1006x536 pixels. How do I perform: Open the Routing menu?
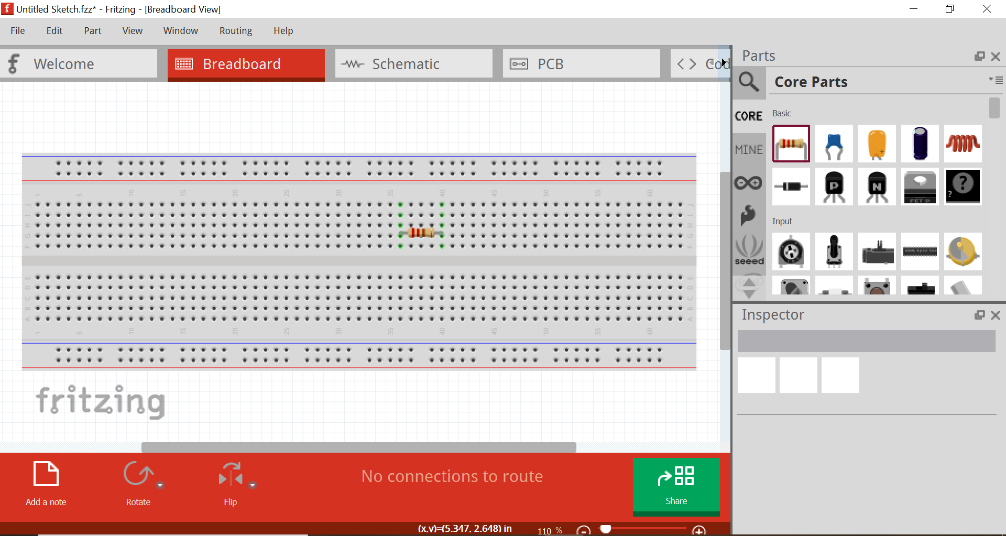pos(236,31)
